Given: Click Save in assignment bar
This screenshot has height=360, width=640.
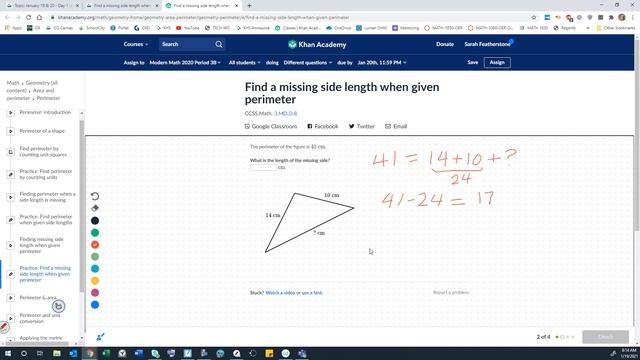Looking at the screenshot, I should point(472,62).
